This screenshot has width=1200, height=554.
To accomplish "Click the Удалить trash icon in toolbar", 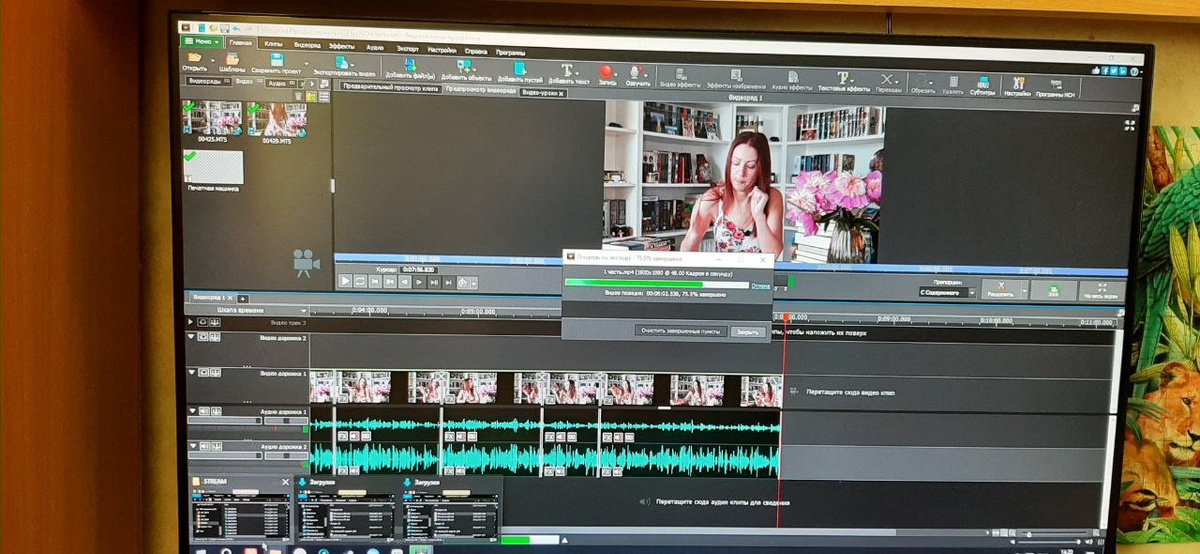I will (952, 81).
